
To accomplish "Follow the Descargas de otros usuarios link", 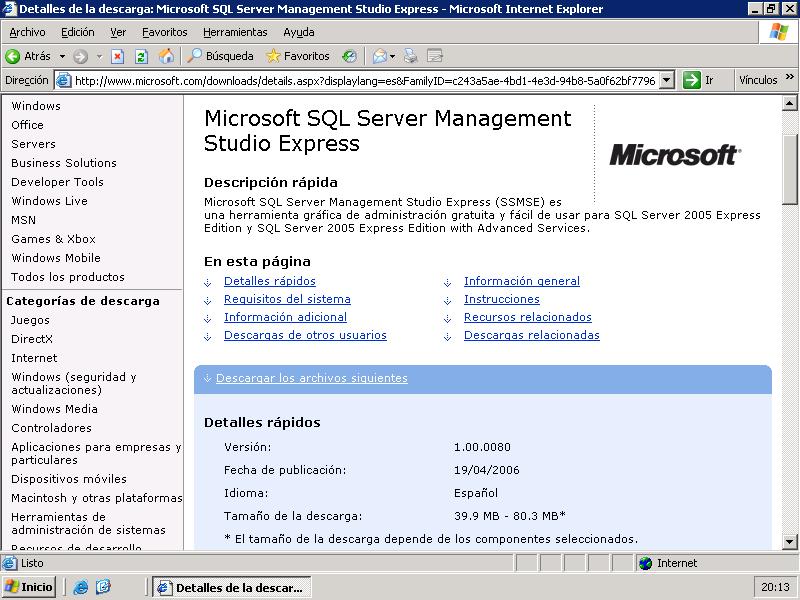I will pyautogui.click(x=305, y=335).
